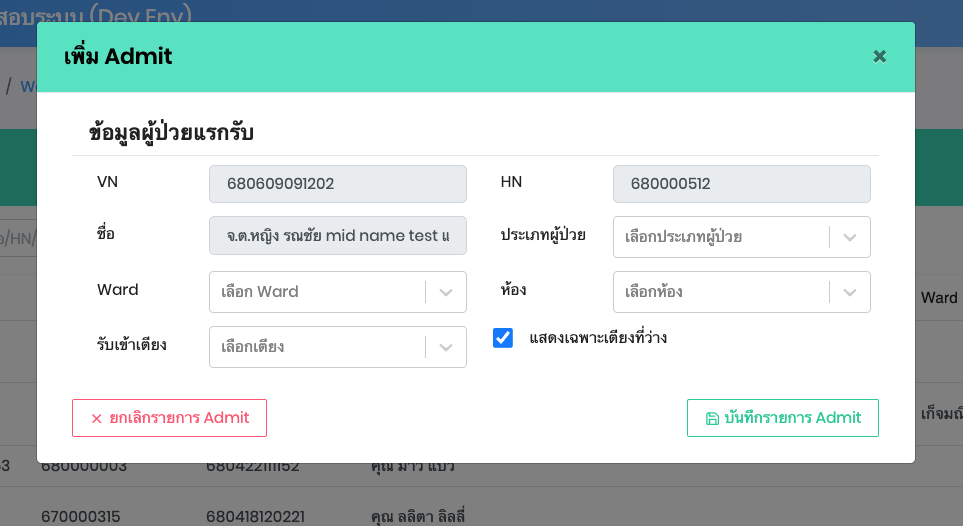Viewport: 963px width, 526px height.
Task: Open the ประเภทผู้ป่วย dropdown chevron
Action: point(850,237)
